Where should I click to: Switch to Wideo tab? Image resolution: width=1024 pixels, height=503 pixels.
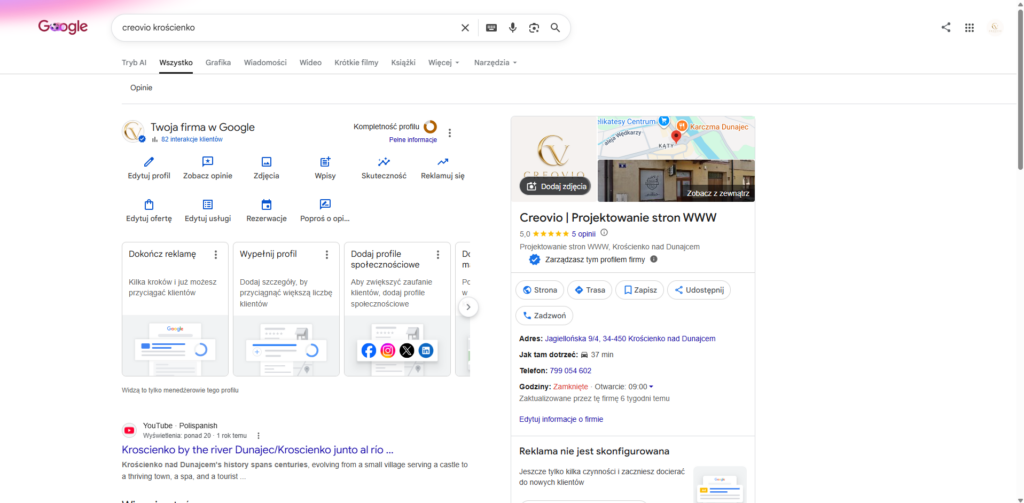pyautogui.click(x=310, y=63)
